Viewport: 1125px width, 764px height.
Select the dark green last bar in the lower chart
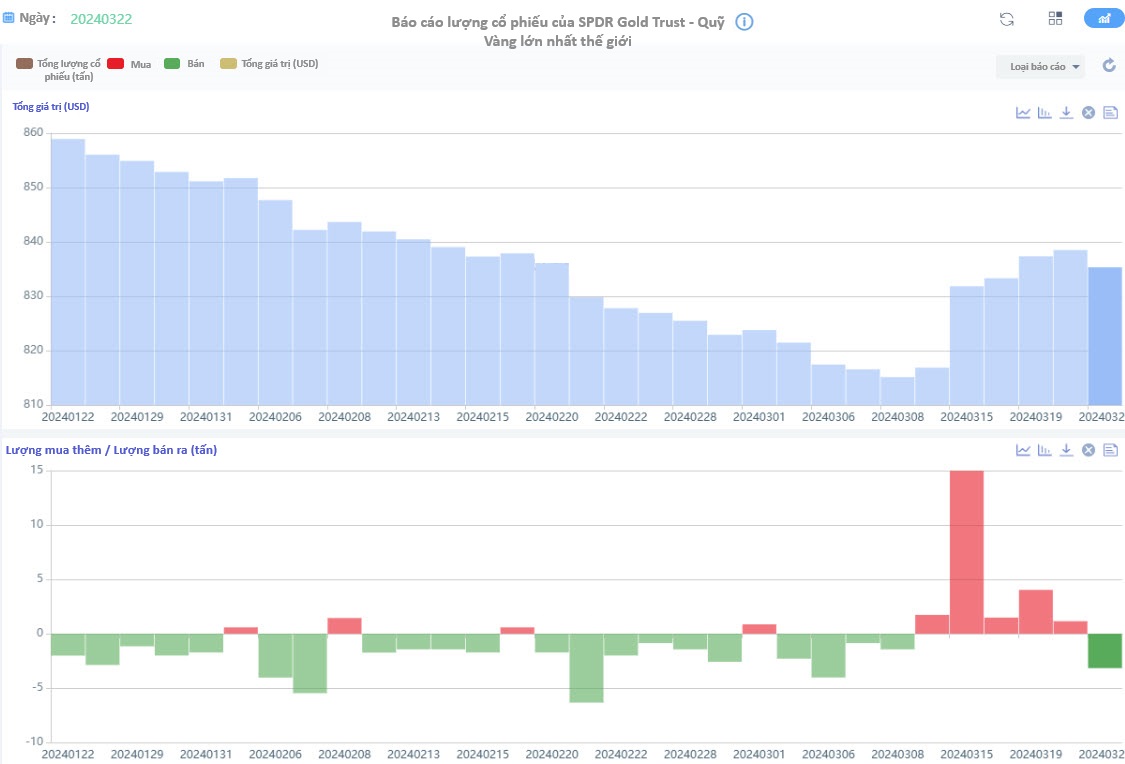1105,651
